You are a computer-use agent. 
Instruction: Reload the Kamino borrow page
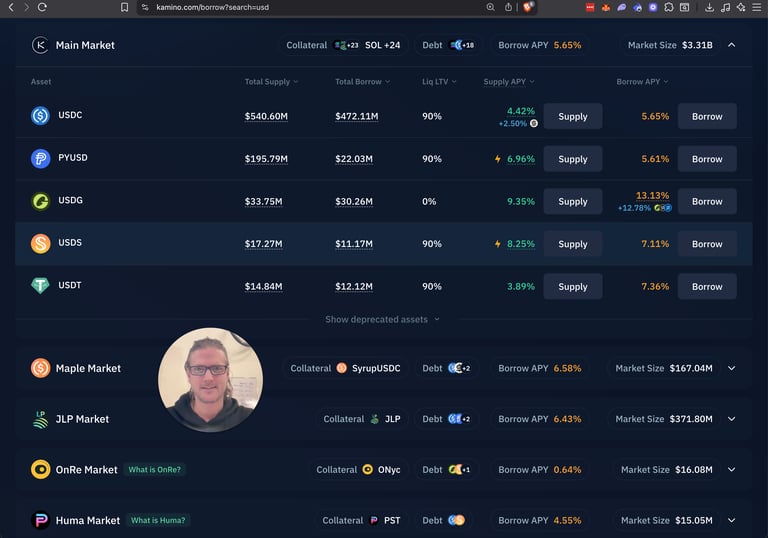point(42,7)
